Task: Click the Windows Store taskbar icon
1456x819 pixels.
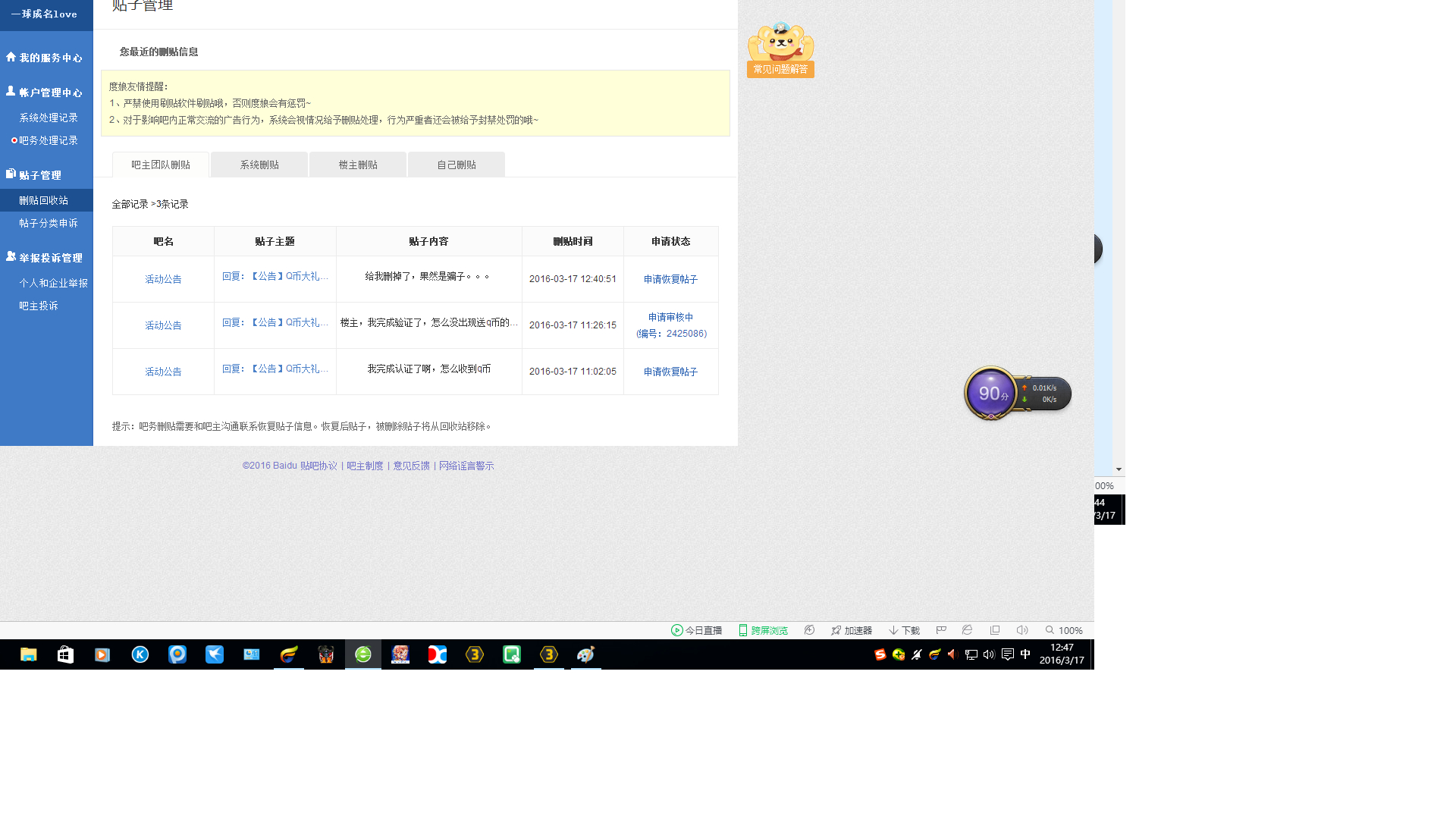Action: 65,654
